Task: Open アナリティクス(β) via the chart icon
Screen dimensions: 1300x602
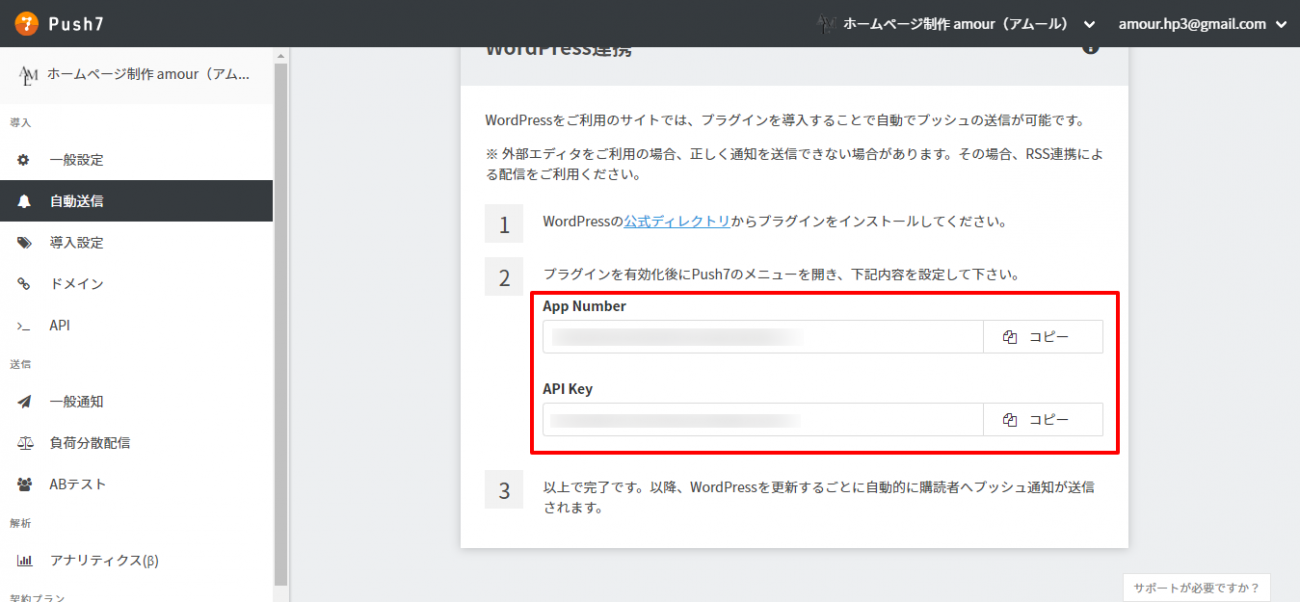Action: click(x=23, y=560)
